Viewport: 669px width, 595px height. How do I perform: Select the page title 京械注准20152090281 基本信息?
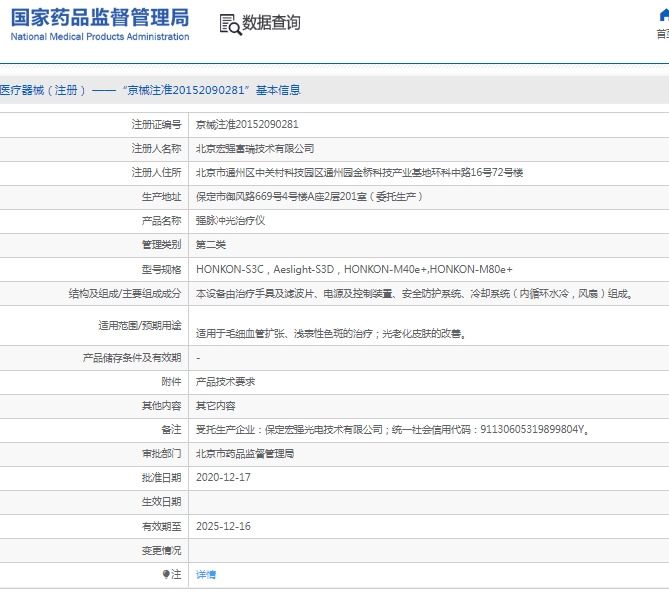click(x=150, y=90)
